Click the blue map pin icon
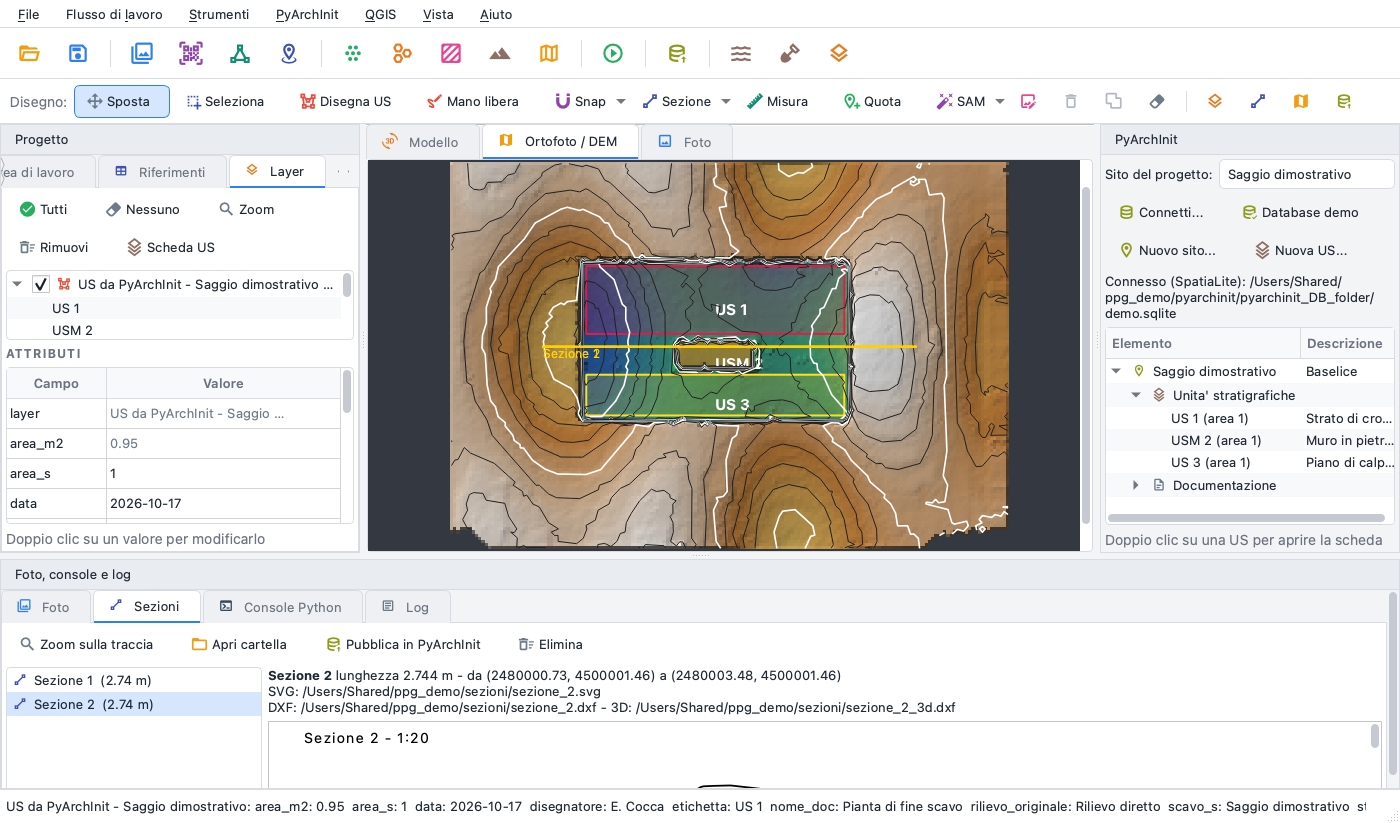The height and width of the screenshot is (823, 1400). click(289, 54)
